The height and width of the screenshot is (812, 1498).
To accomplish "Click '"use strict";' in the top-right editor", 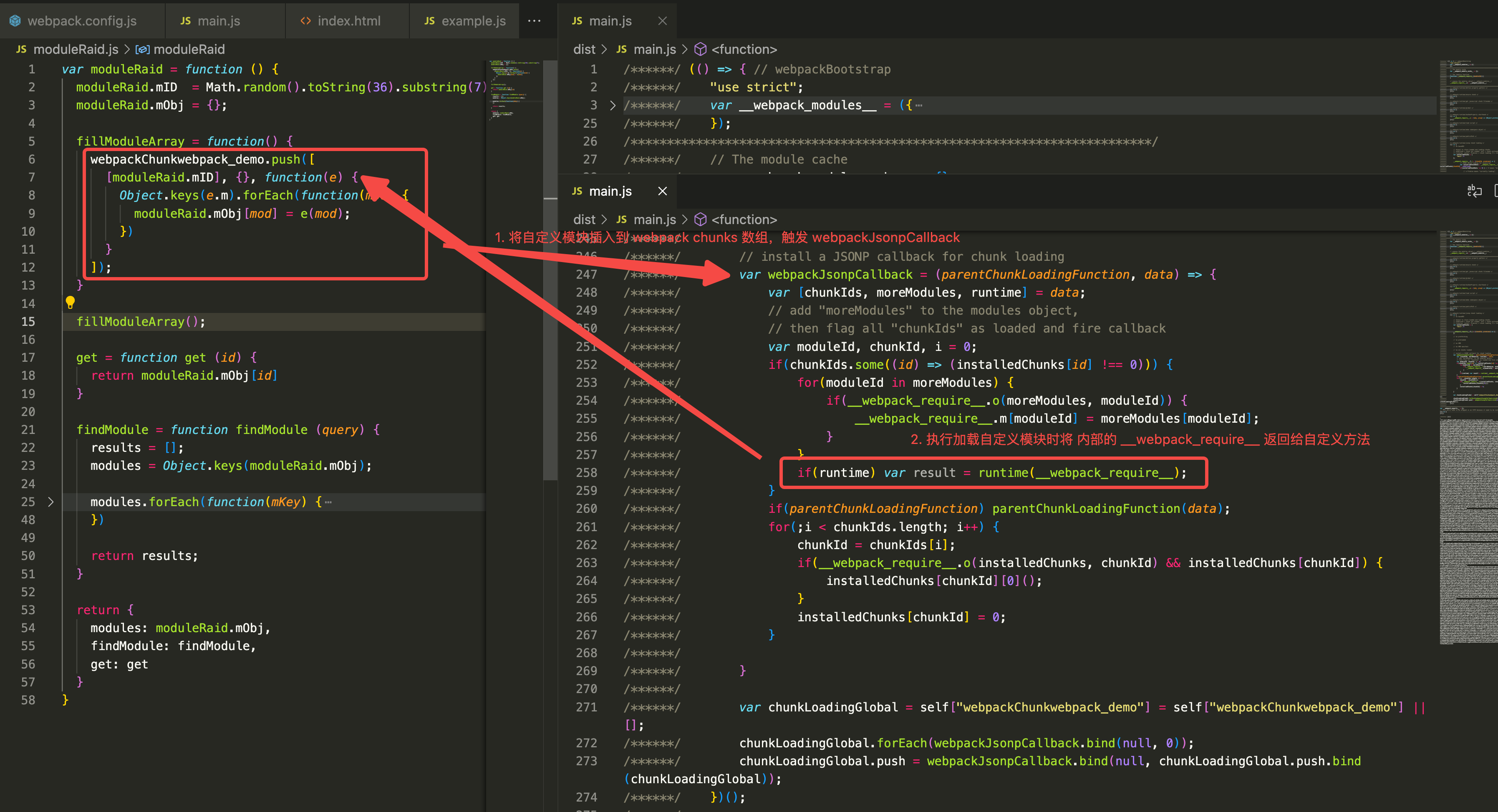I will [756, 87].
